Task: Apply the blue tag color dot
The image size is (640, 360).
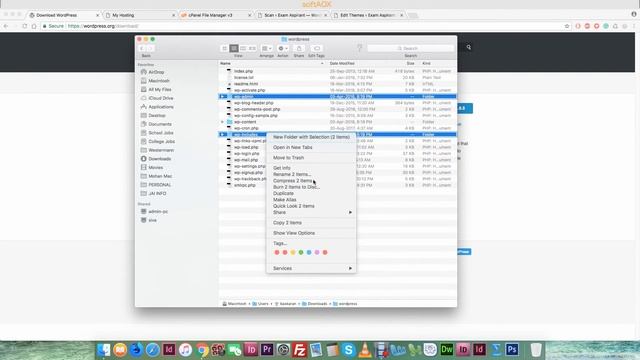Action: pos(309,253)
